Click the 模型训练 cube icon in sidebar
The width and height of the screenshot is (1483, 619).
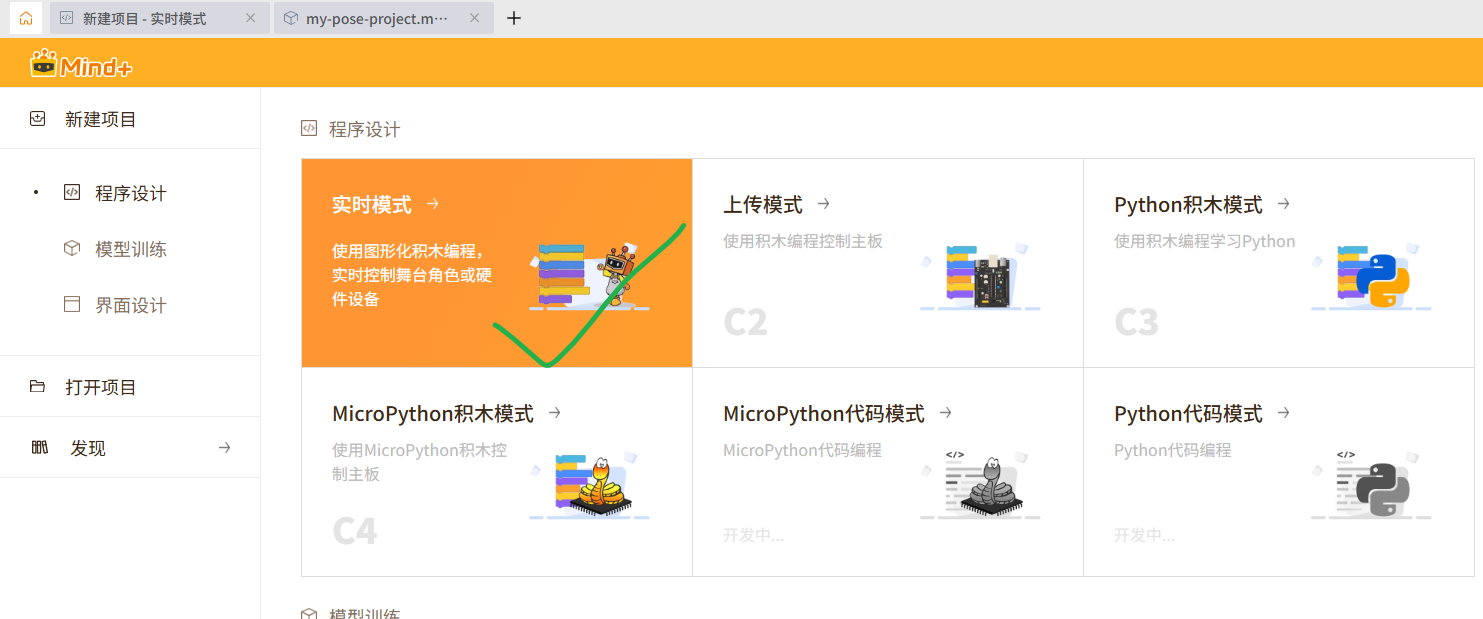pyautogui.click(x=71, y=249)
